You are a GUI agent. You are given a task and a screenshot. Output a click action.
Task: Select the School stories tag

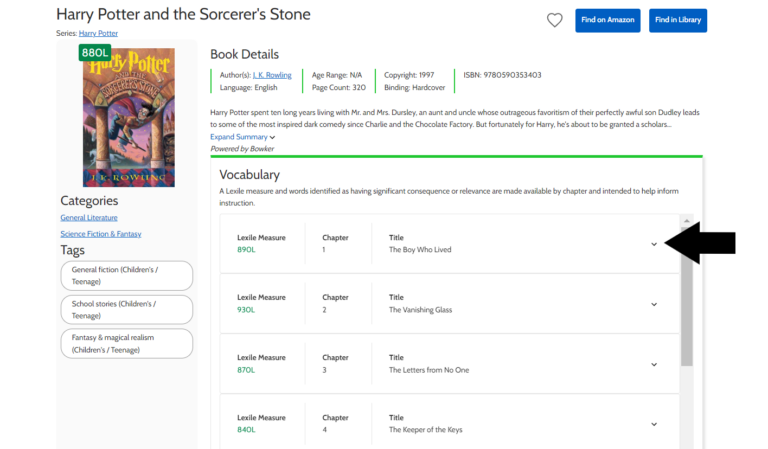pyautogui.click(x=126, y=310)
